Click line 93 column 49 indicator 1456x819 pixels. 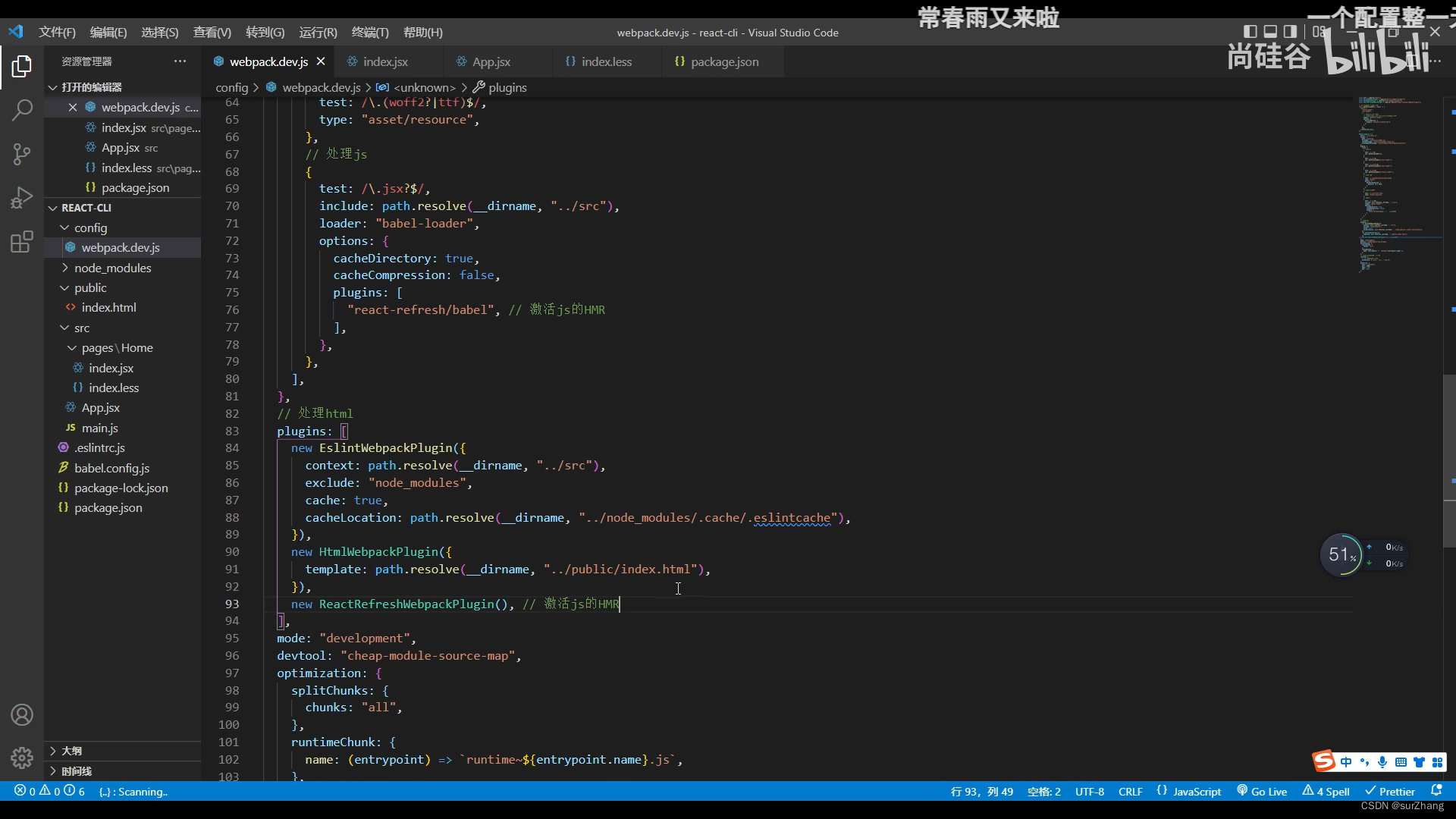pos(981,791)
